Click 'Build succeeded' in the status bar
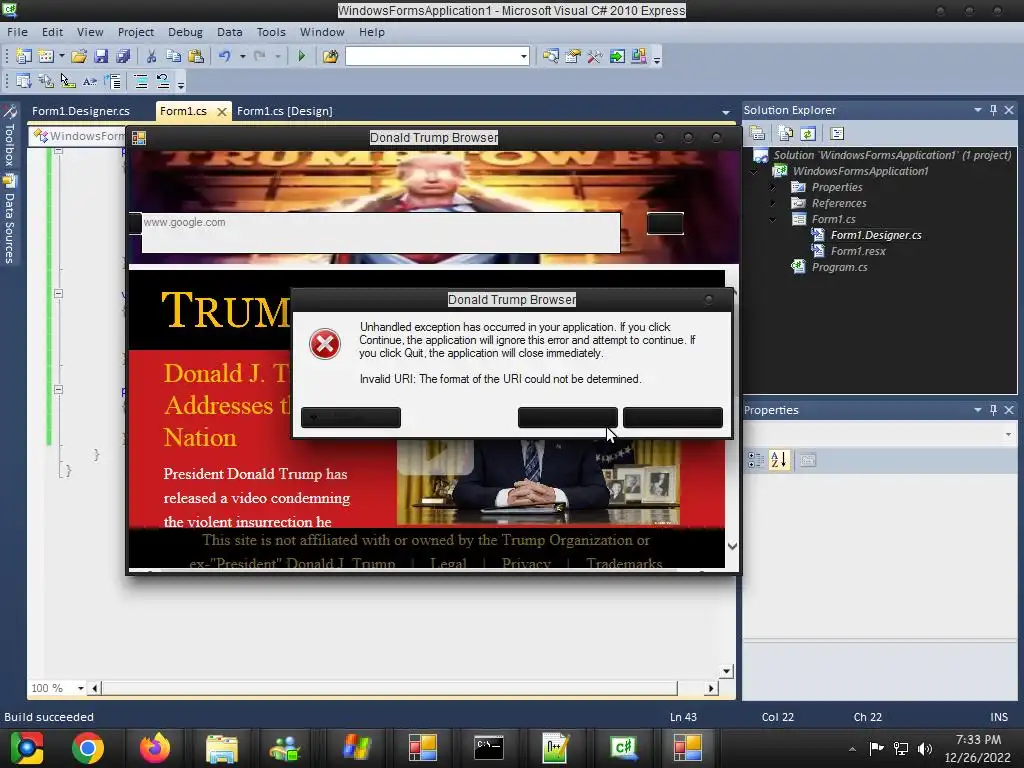This screenshot has width=1024, height=768. (x=49, y=717)
